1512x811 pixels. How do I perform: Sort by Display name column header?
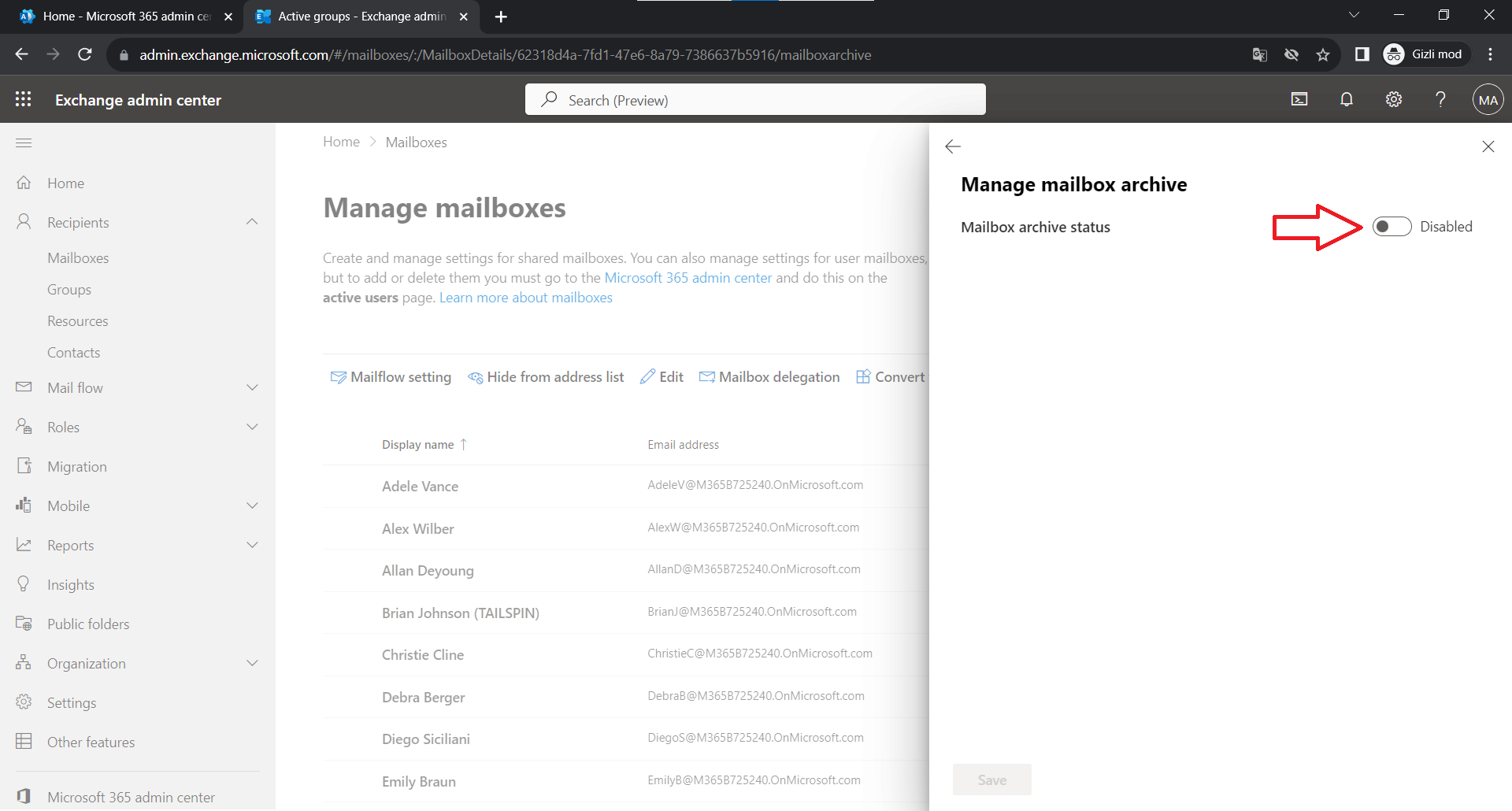point(418,445)
